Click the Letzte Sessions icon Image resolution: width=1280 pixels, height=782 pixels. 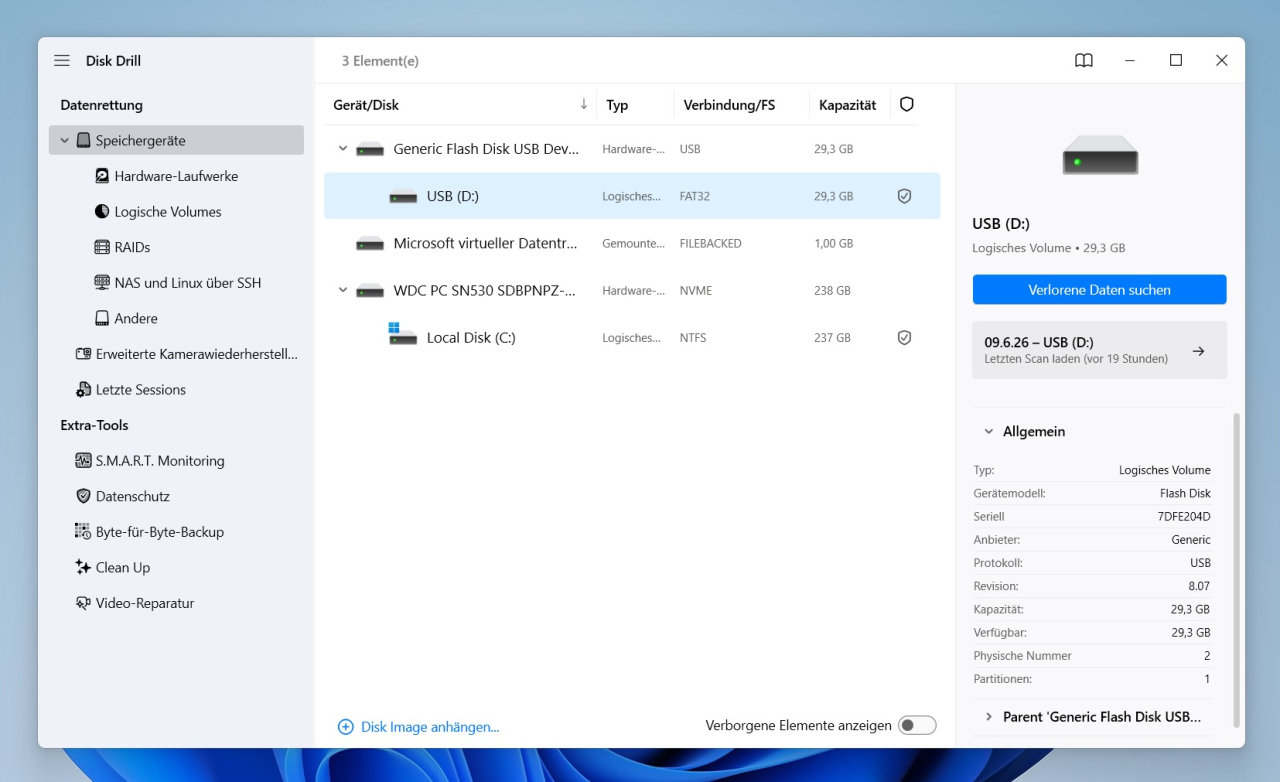coord(84,390)
